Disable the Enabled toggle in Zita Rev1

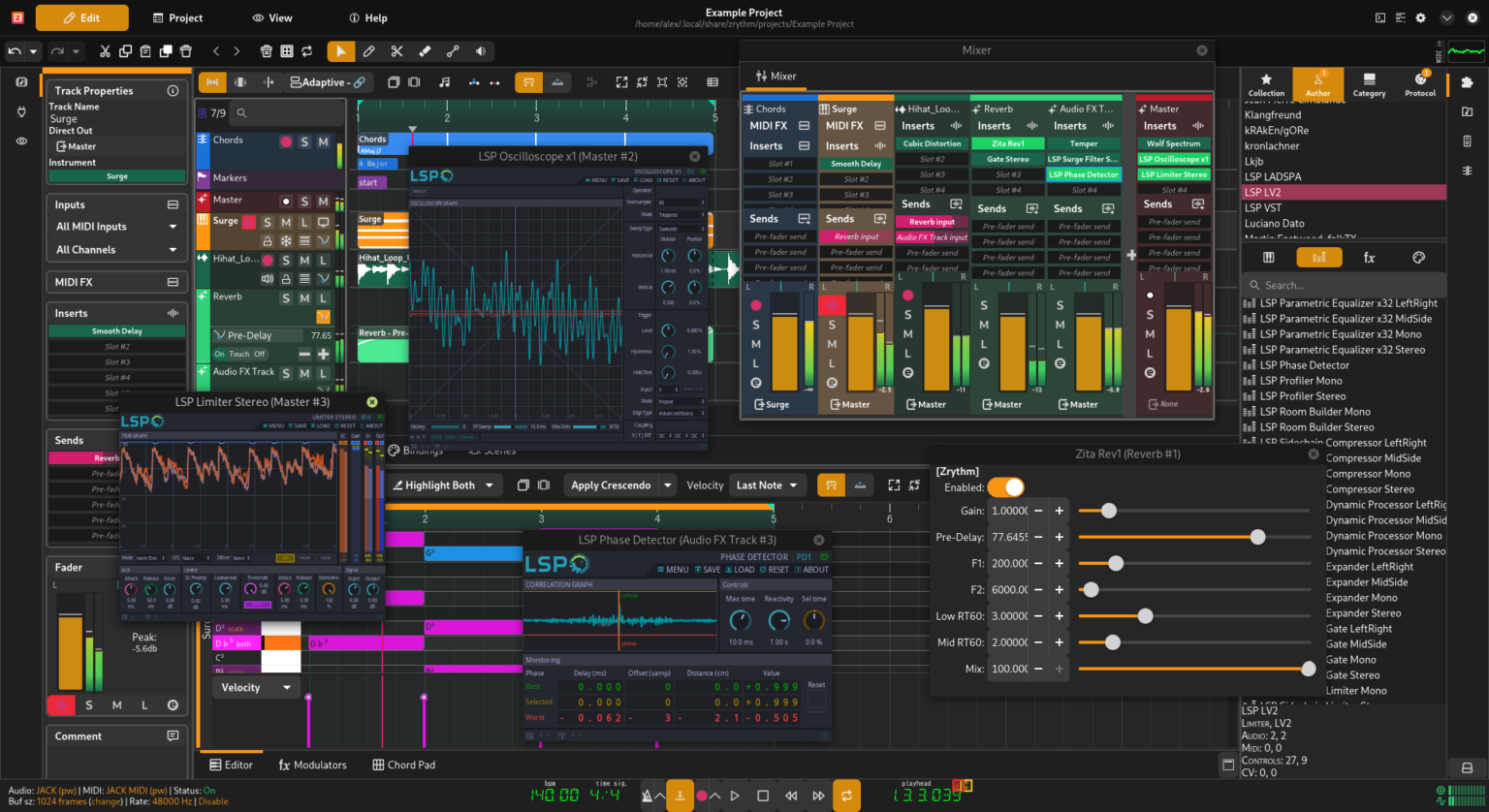[x=1008, y=487]
